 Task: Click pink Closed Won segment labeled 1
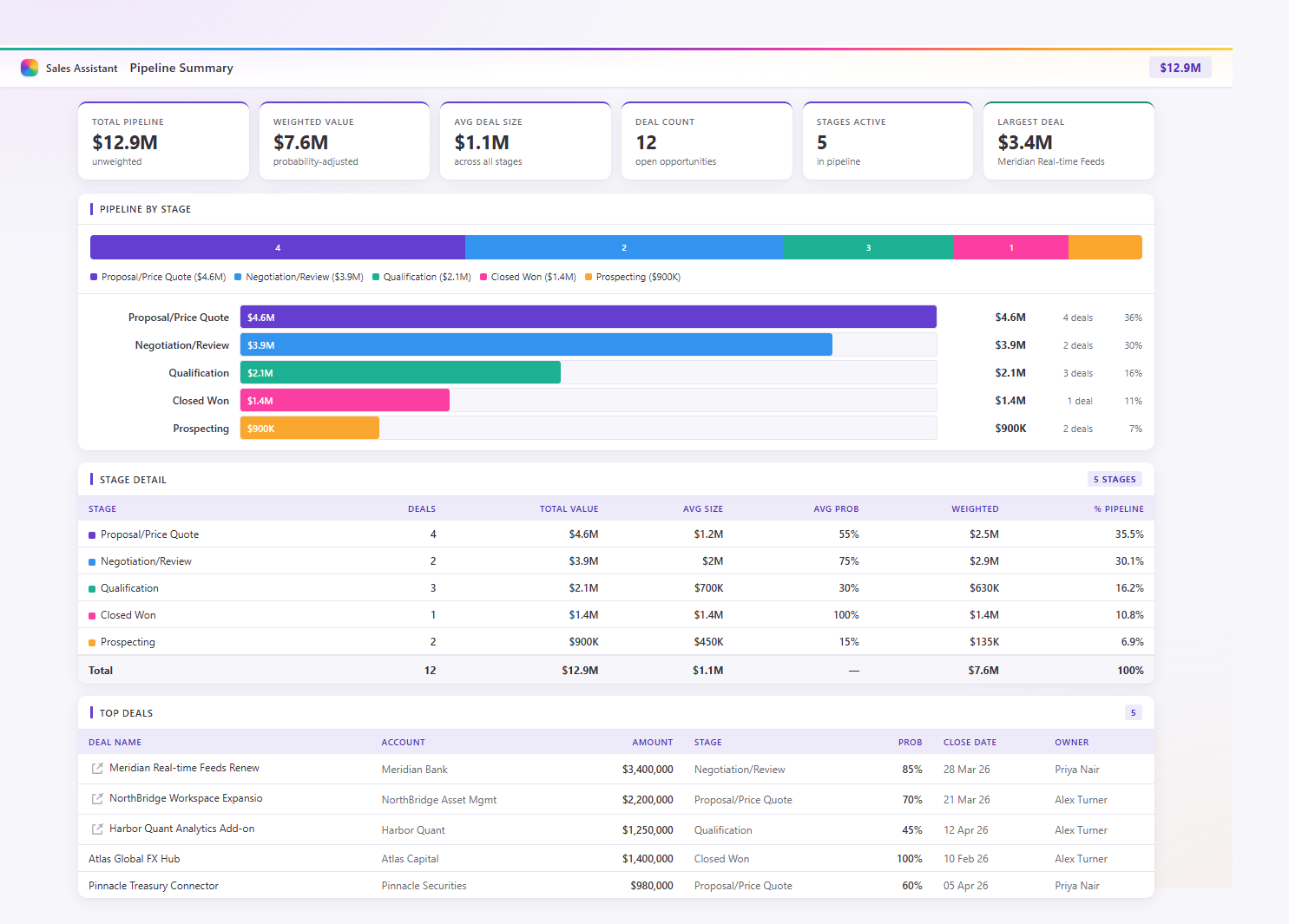point(1011,247)
